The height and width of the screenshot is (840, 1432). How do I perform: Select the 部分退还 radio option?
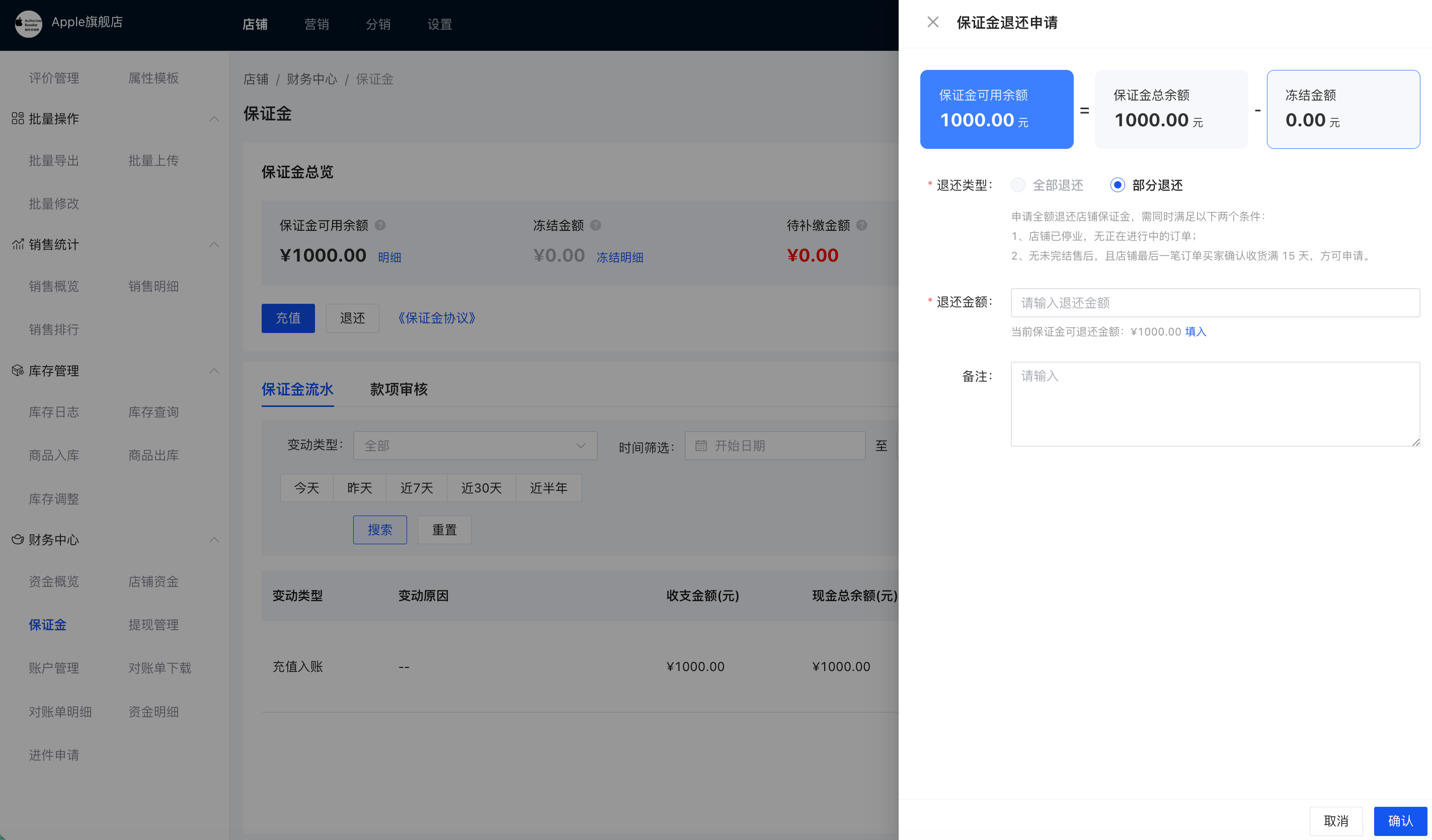click(x=1117, y=185)
